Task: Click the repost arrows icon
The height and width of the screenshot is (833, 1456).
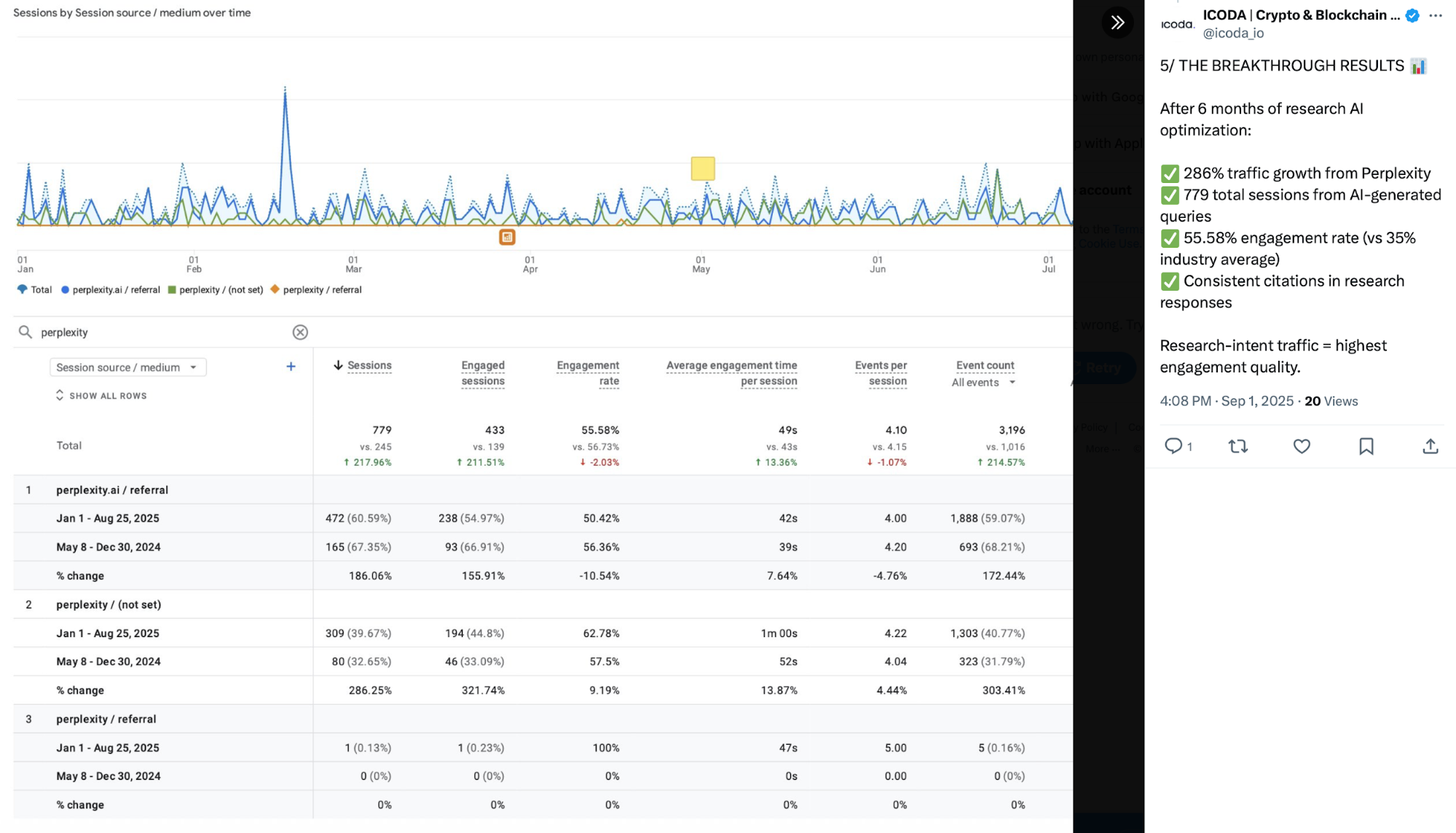Action: 1237,446
